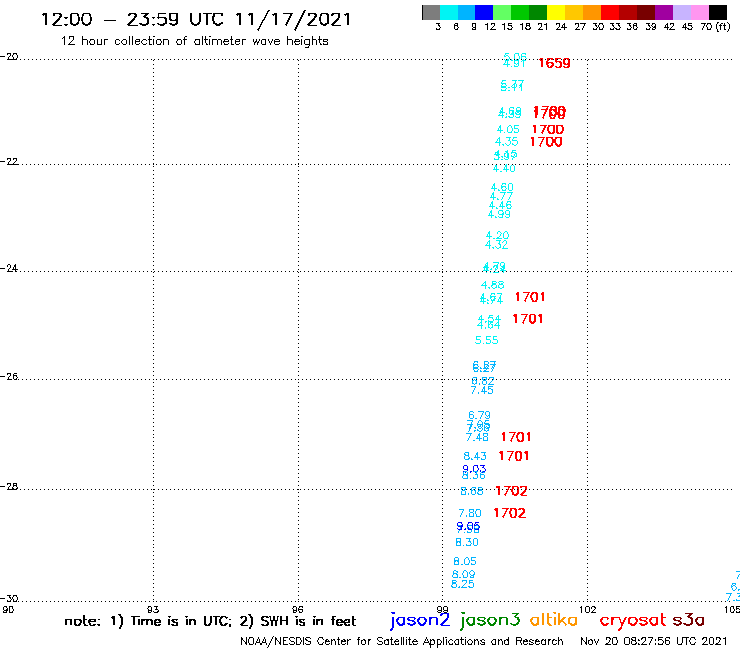Click the black swatch at the legend's end

(x=718, y=12)
